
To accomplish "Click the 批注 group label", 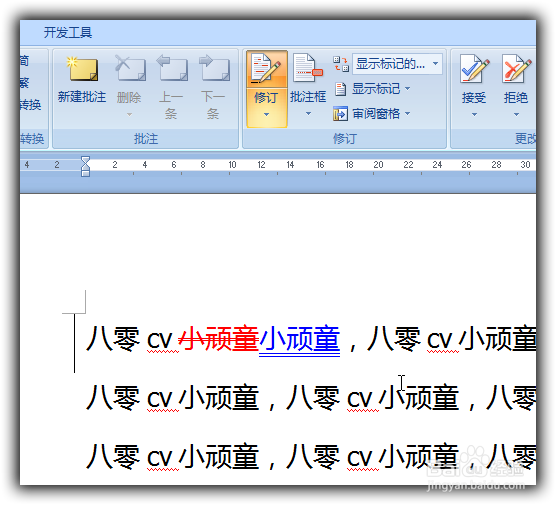I will coord(146,139).
